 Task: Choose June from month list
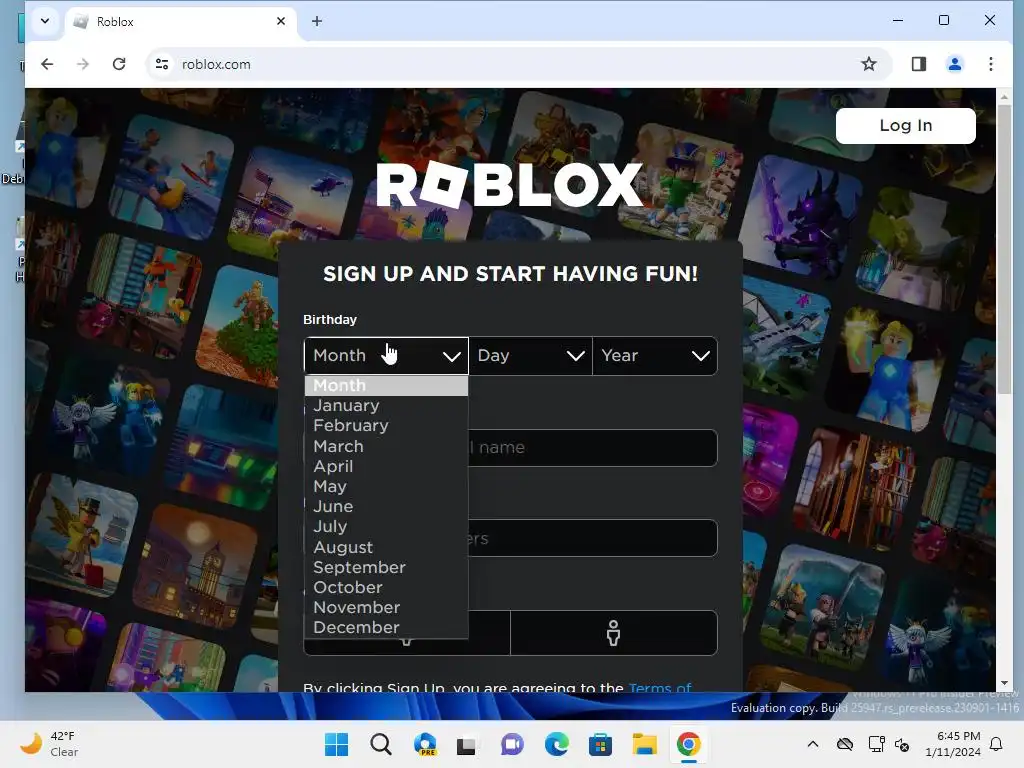pyautogui.click(x=386, y=507)
